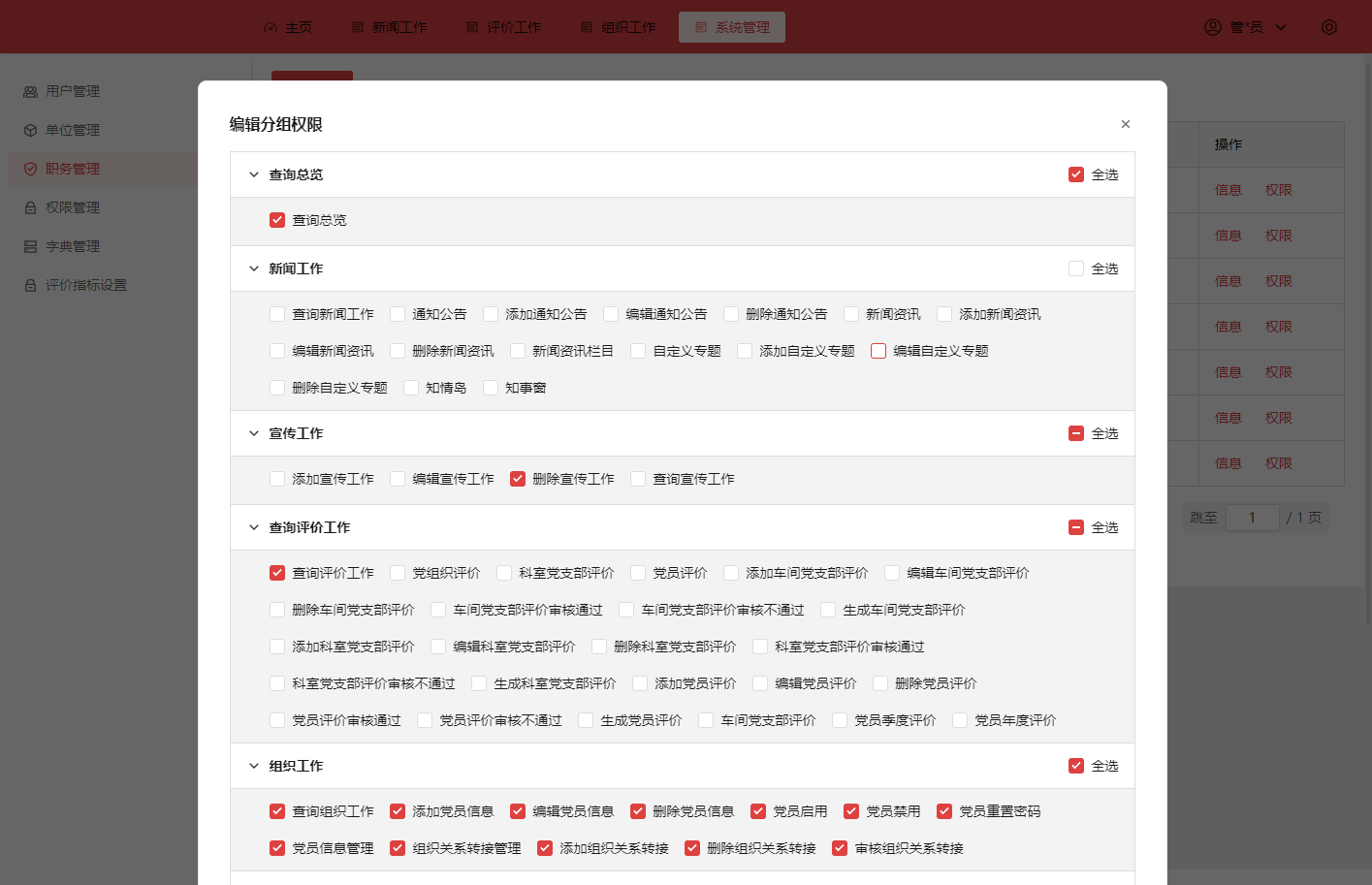Uncheck the 查询总览 permission checkbox

click(x=277, y=220)
